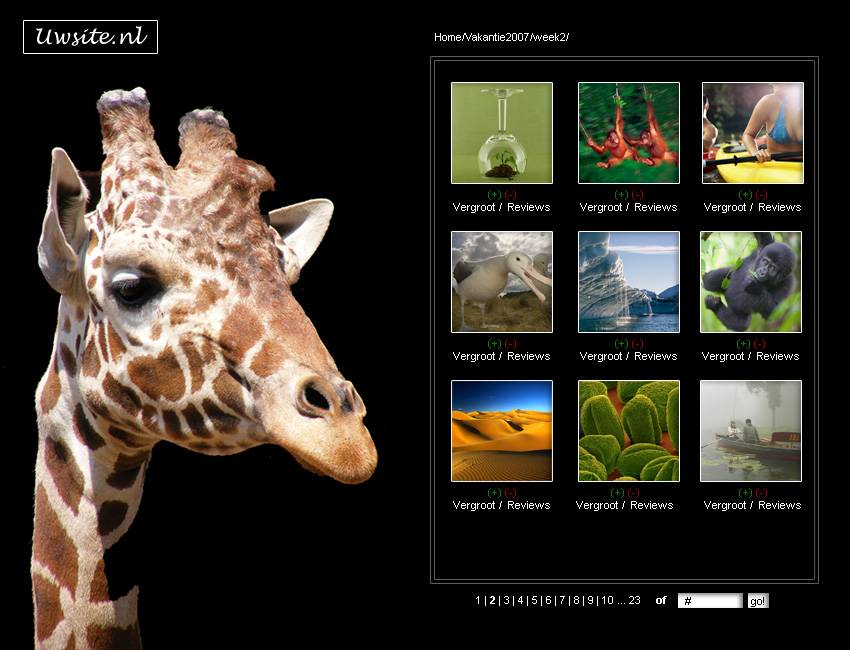
Task: Click Reviews under the albatross photo
Action: [x=529, y=357]
